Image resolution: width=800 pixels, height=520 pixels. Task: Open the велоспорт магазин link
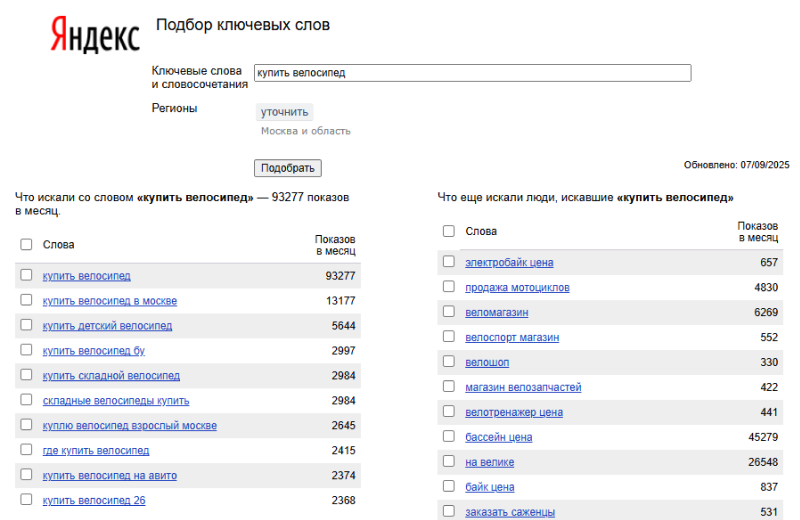pos(512,337)
